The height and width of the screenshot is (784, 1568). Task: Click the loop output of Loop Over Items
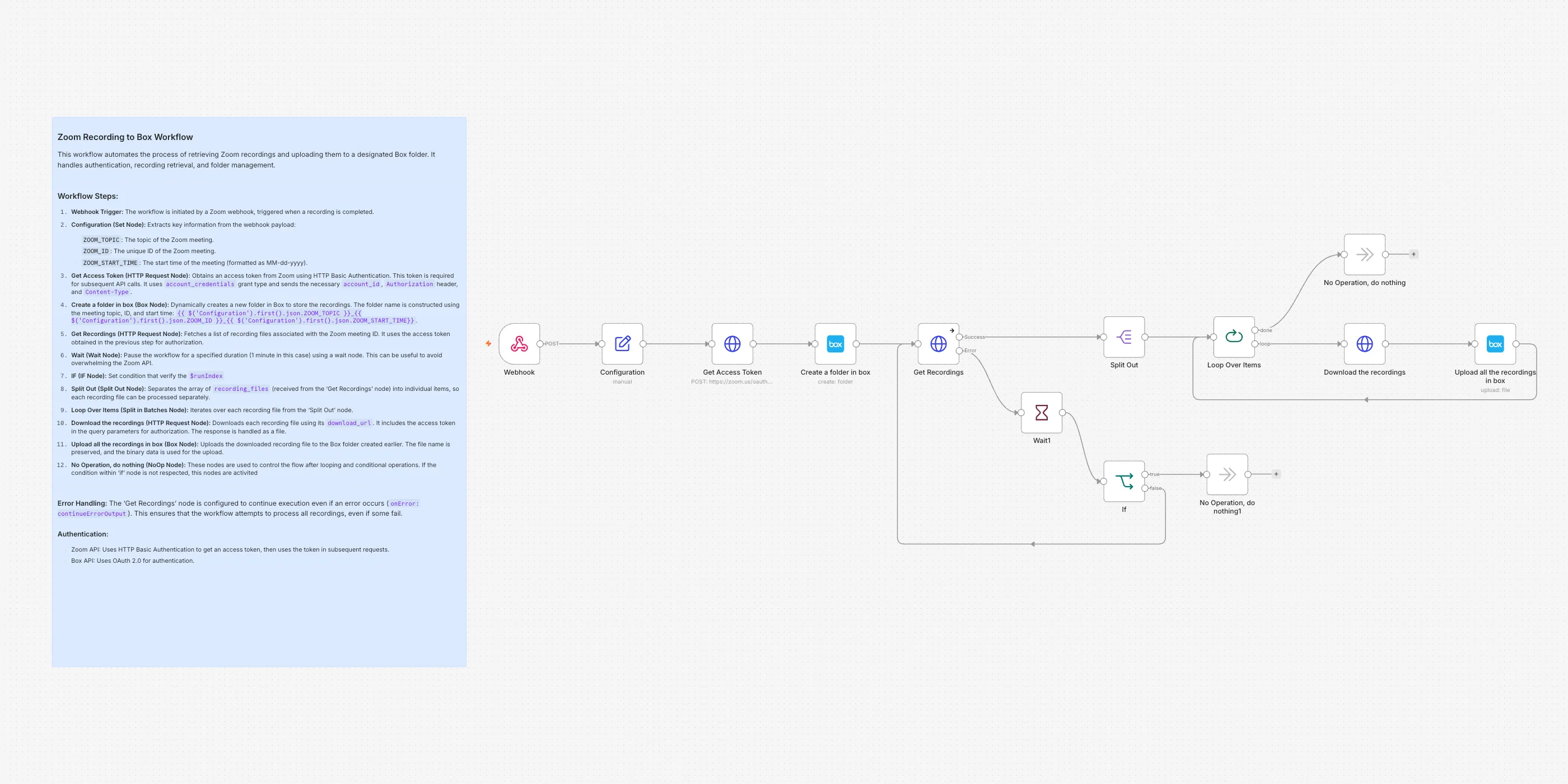(1254, 344)
